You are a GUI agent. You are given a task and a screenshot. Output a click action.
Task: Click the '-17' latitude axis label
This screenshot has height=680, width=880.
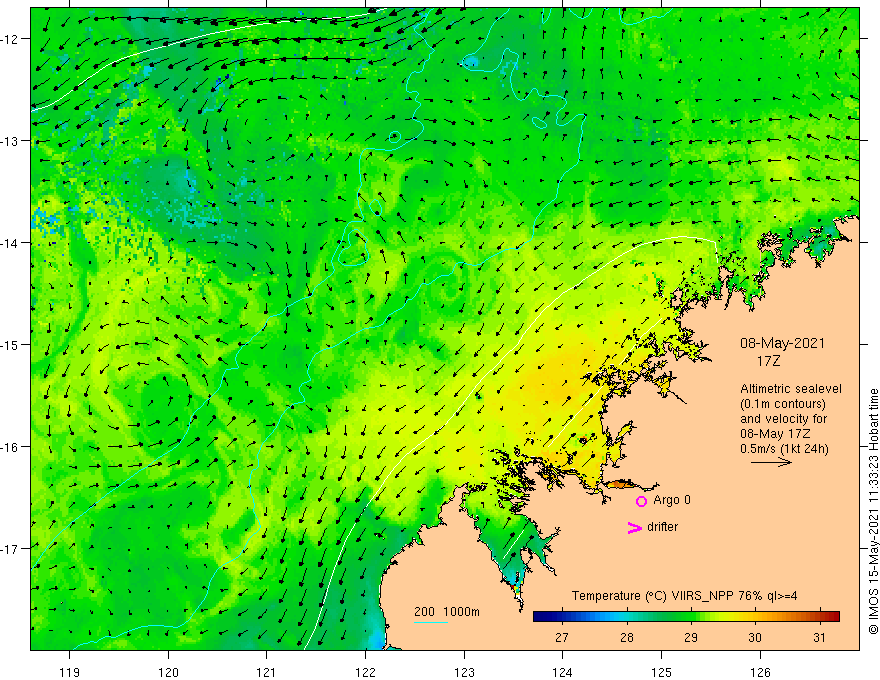point(10,549)
